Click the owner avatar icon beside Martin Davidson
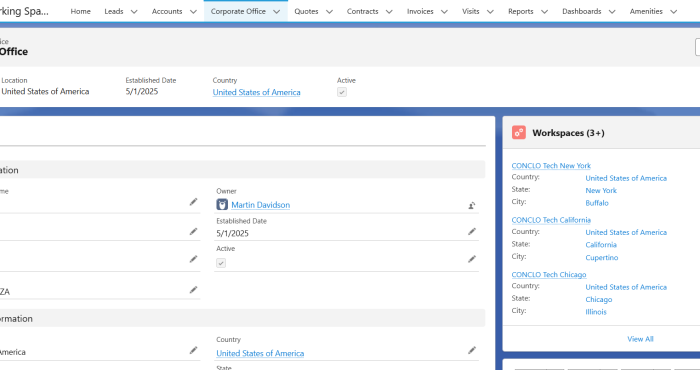 click(x=222, y=204)
